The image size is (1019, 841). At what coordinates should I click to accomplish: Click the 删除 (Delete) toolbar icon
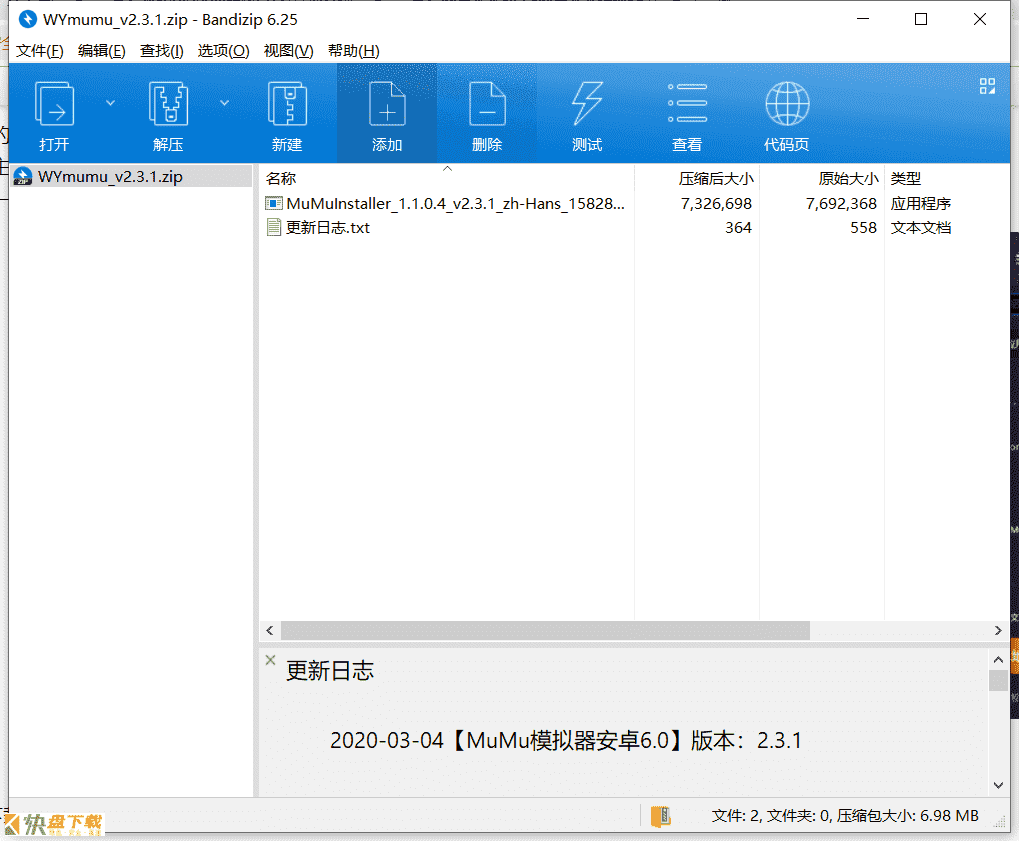487,103
